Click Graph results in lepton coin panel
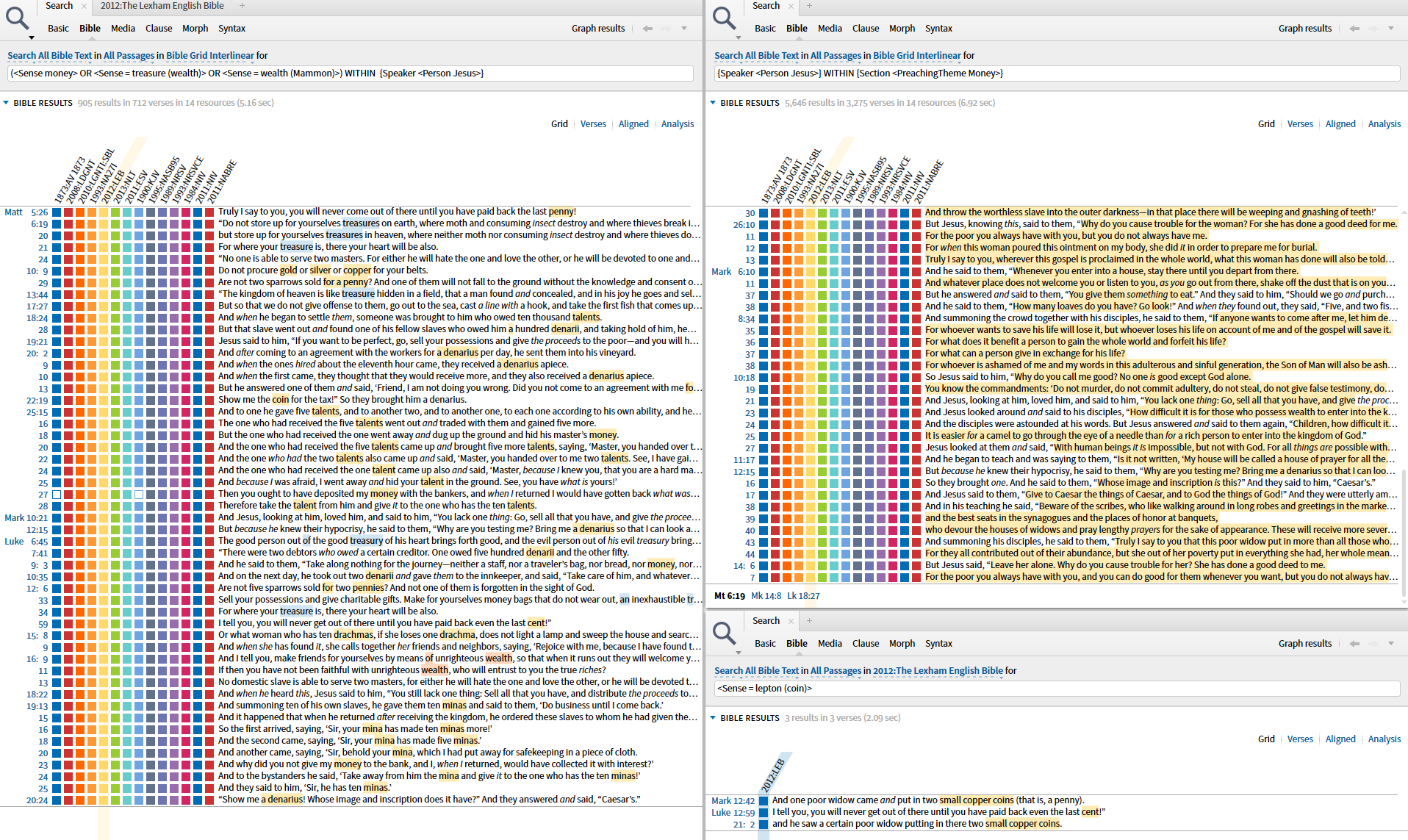1408x840 pixels. [x=1305, y=644]
